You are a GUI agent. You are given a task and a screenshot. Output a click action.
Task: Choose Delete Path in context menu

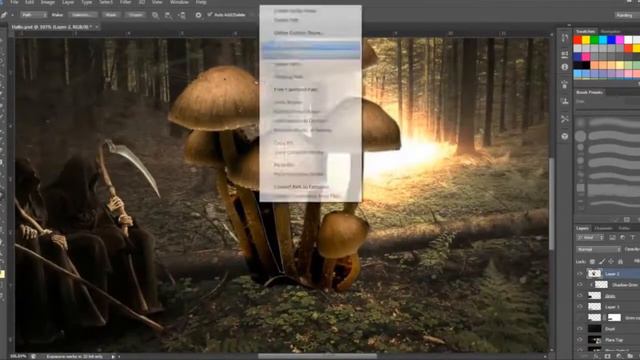286,20
